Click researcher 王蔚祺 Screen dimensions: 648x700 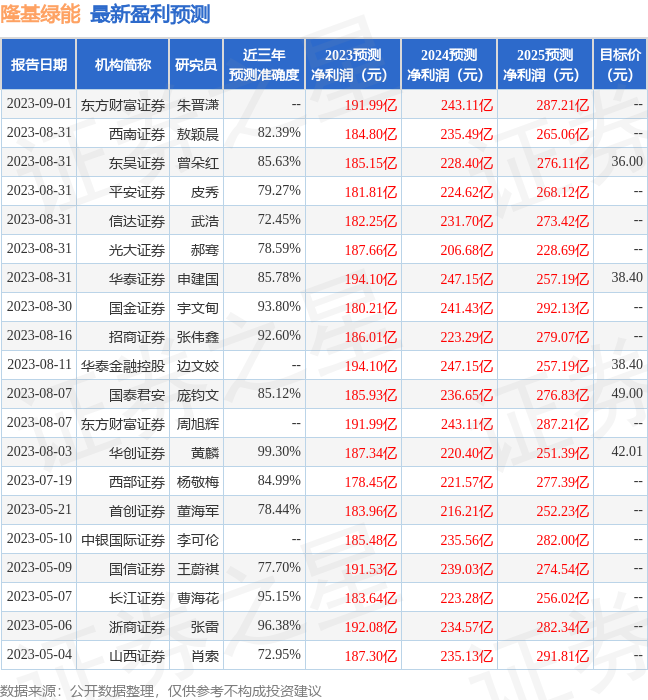click(198, 569)
